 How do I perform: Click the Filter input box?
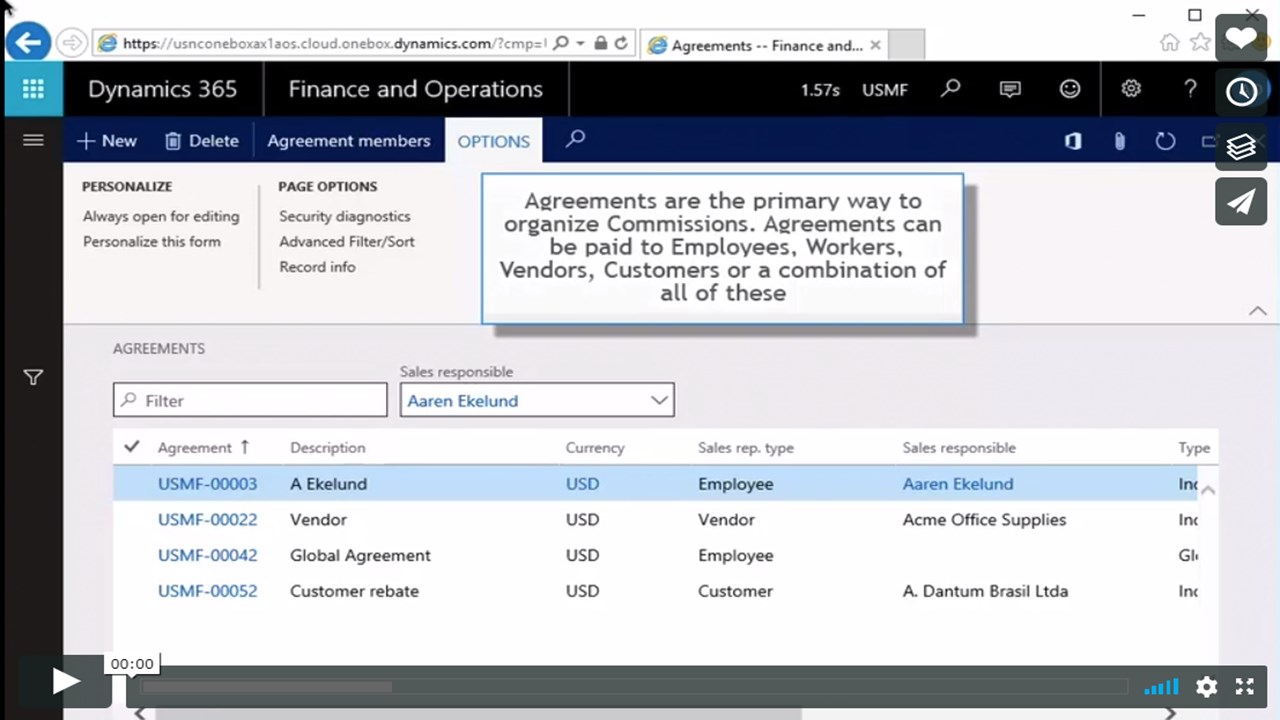(x=250, y=400)
